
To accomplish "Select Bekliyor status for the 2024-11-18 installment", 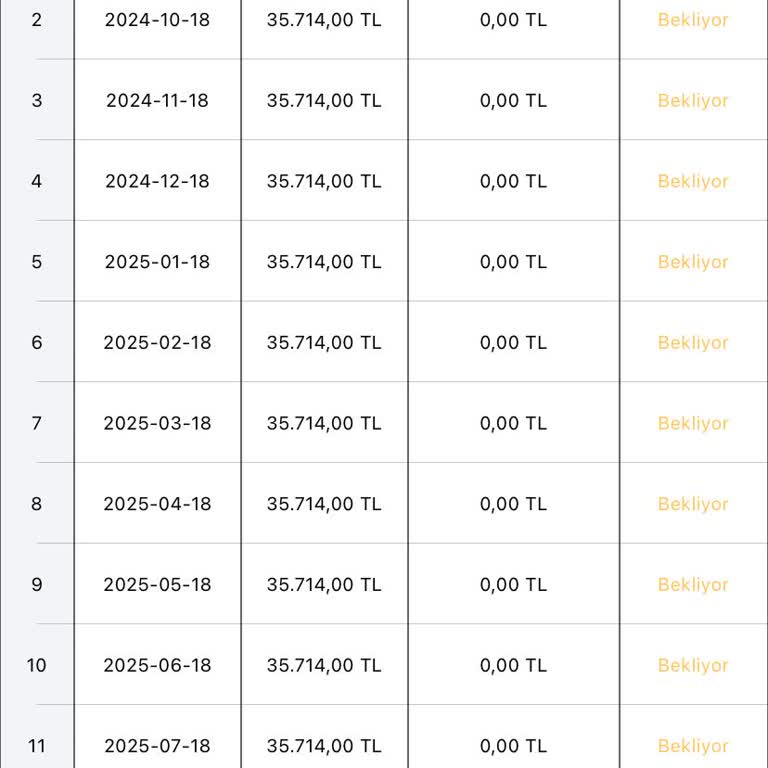I will 693,101.
